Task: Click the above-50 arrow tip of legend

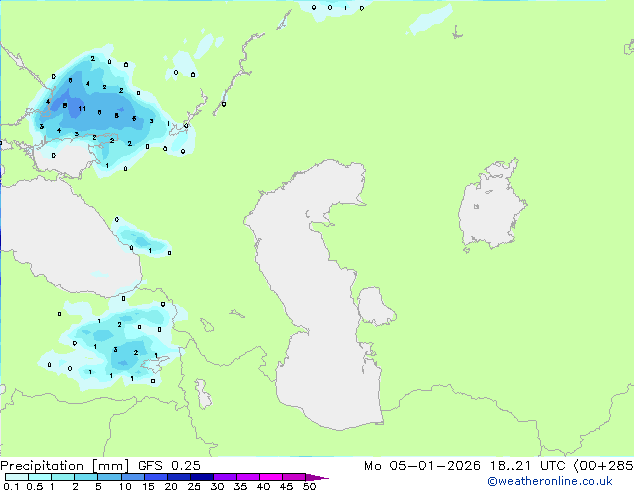Action: [317, 477]
